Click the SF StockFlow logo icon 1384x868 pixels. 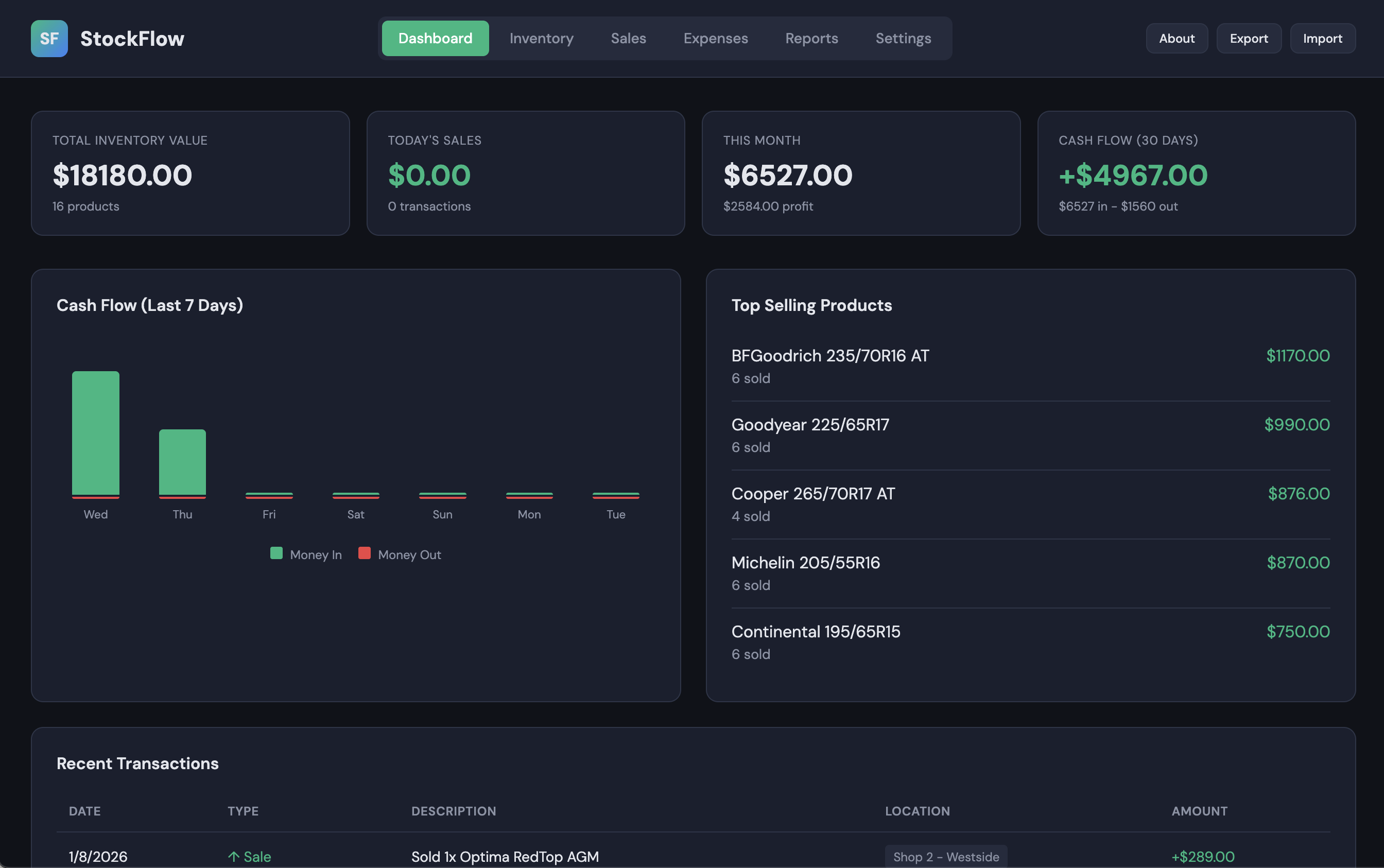49,38
